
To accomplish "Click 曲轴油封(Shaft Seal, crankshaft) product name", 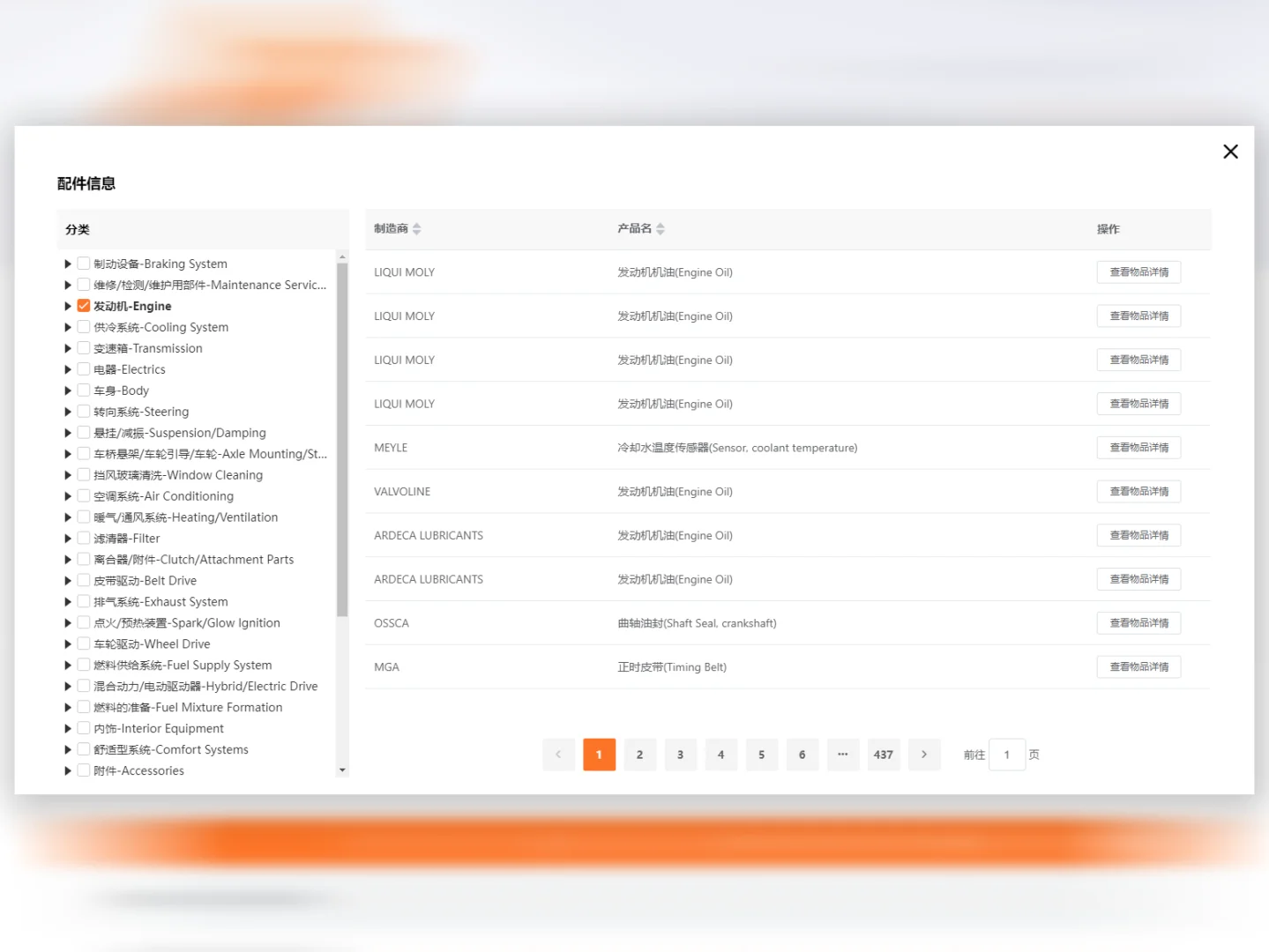I will (x=697, y=623).
